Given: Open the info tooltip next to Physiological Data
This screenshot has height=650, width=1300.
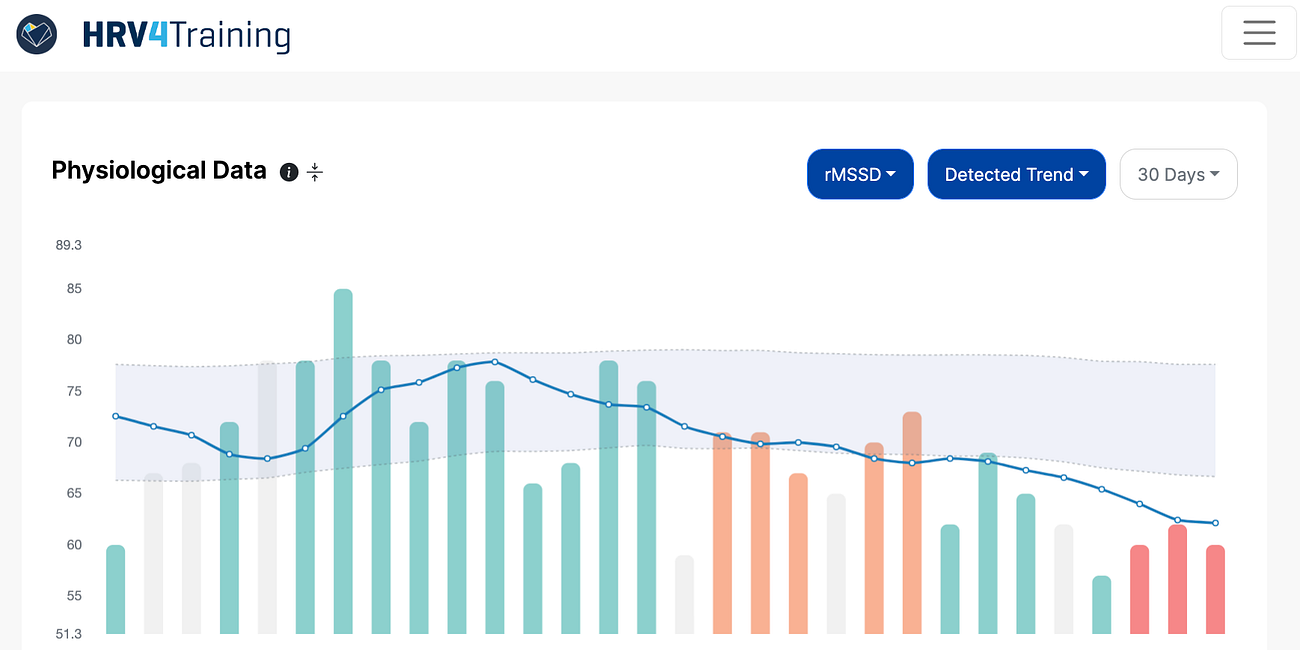Looking at the screenshot, I should pos(289,172).
